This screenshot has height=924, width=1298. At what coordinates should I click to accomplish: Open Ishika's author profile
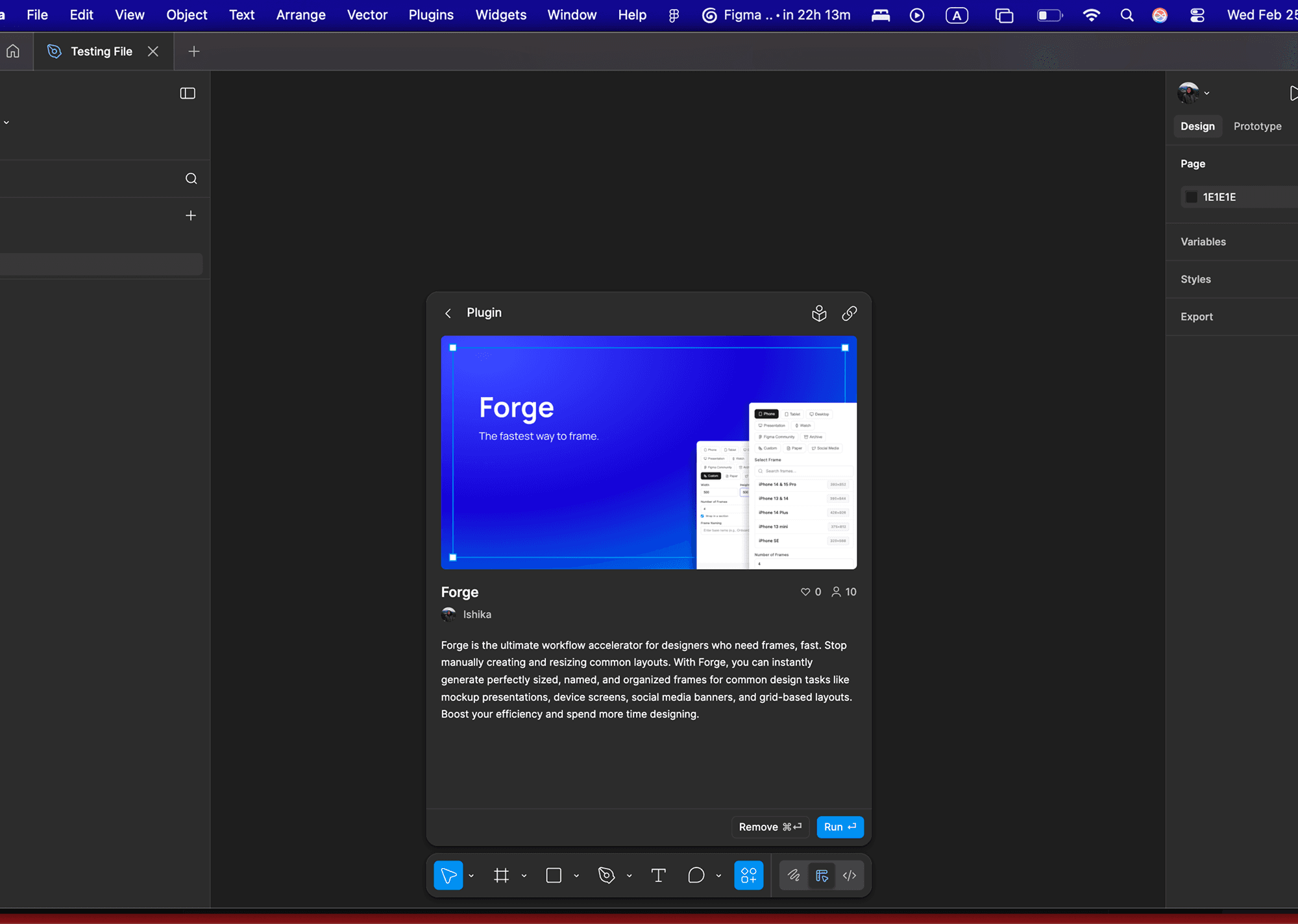point(467,614)
